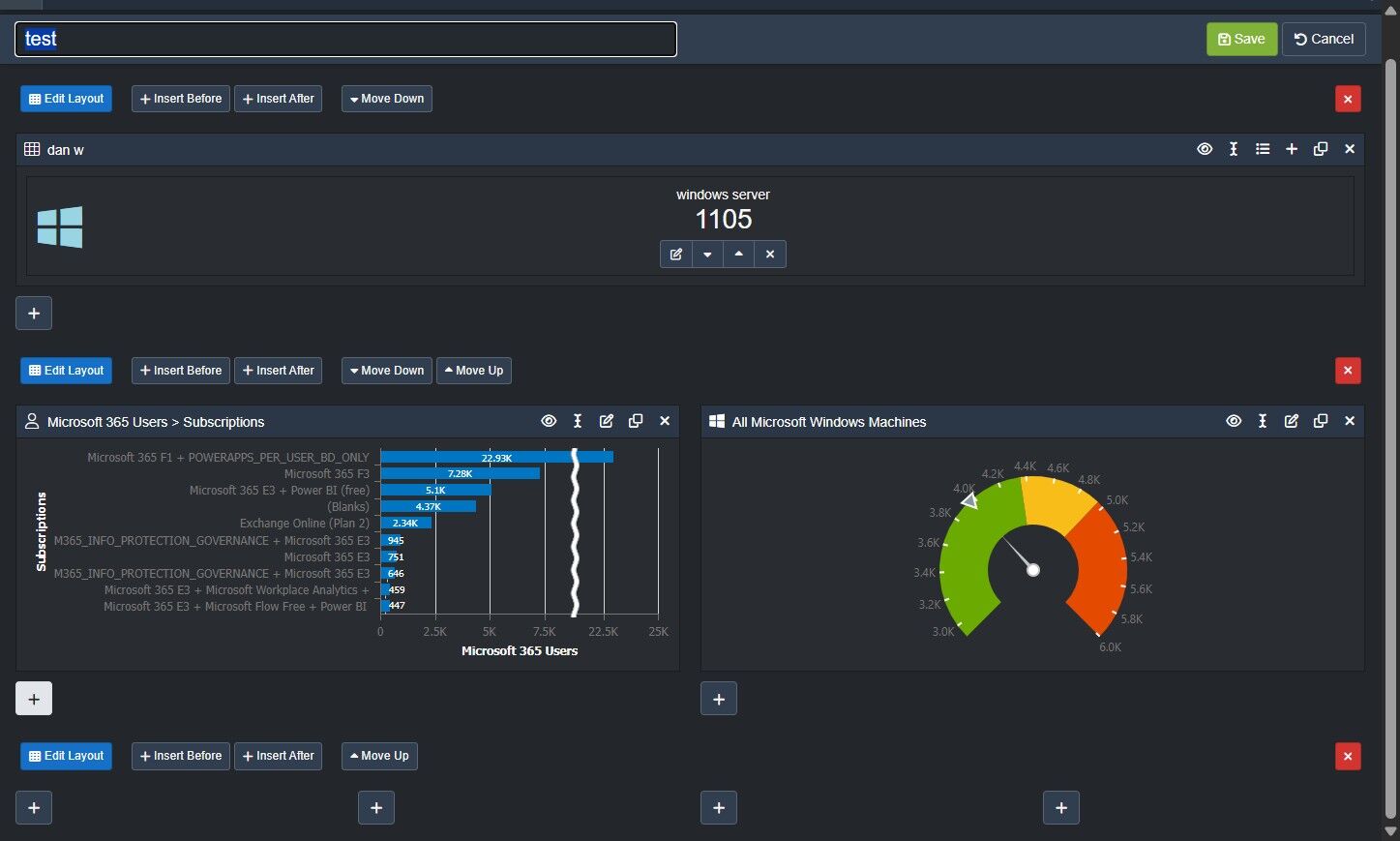Save the dashboard
The width and height of the screenshot is (1400, 841).
[1241, 39]
